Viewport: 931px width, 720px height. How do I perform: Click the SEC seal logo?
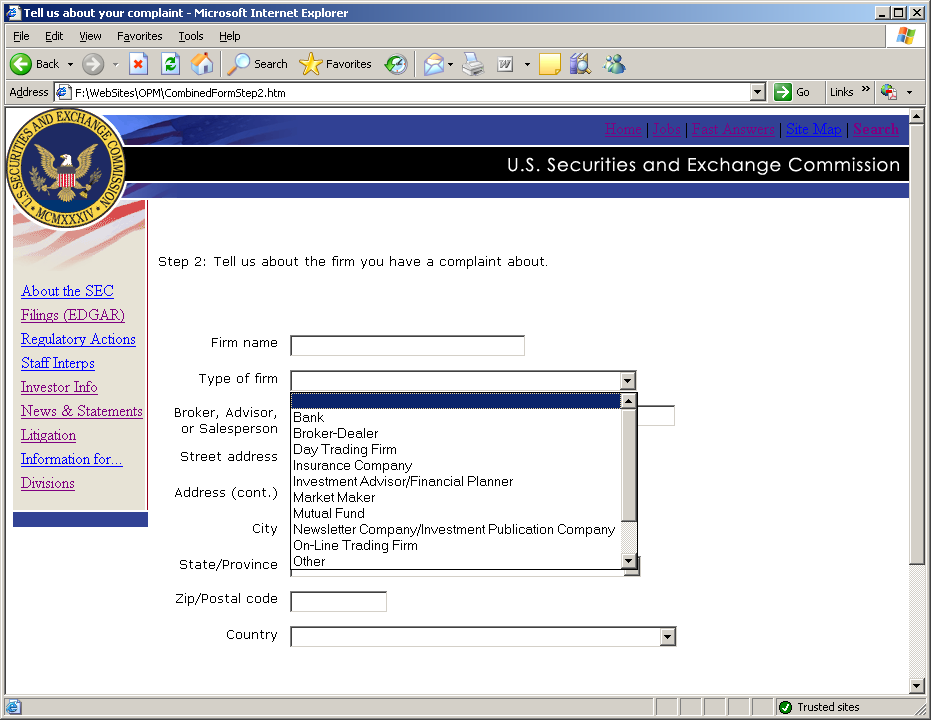tap(66, 169)
